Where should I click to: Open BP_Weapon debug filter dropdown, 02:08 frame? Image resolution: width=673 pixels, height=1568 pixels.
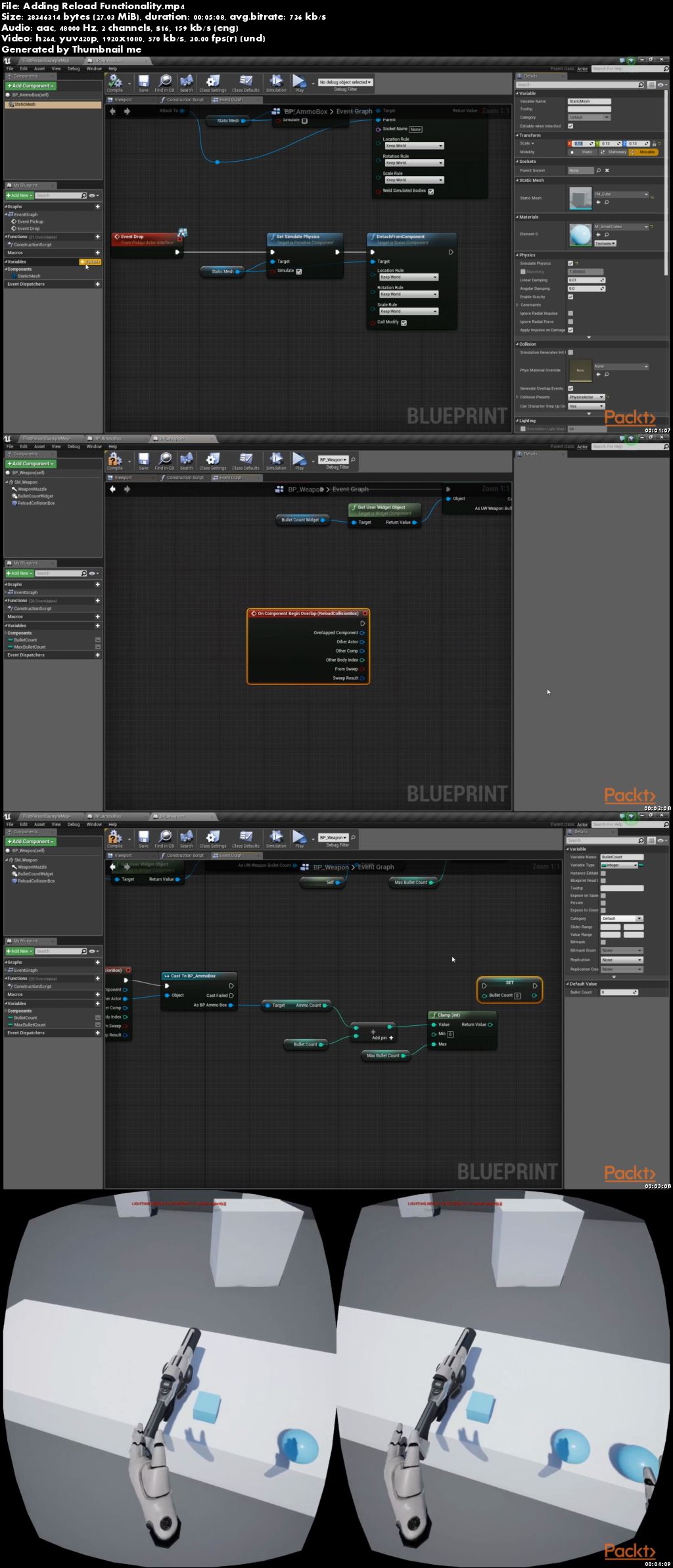click(x=334, y=459)
